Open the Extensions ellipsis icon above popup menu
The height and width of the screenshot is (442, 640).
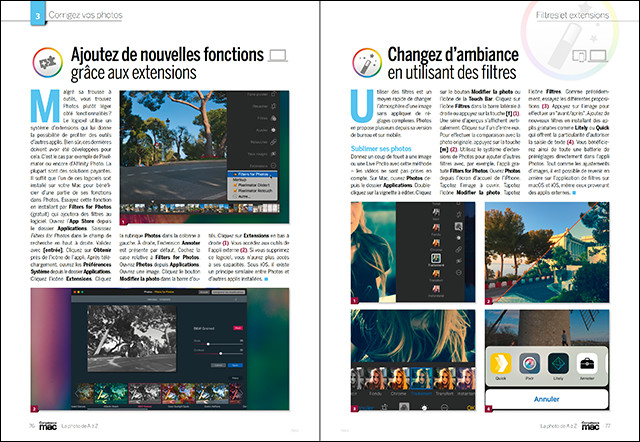click(273, 165)
